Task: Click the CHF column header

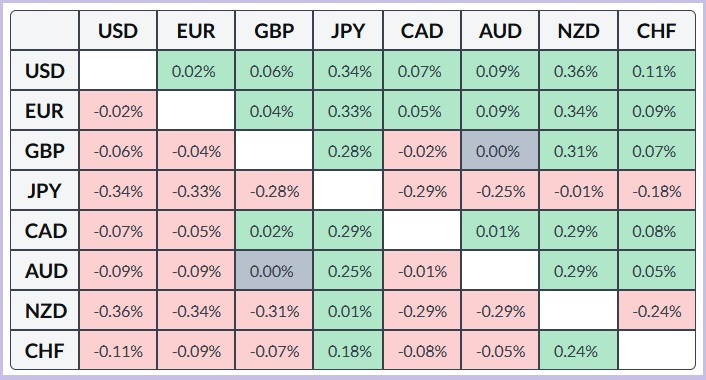Action: 657,30
